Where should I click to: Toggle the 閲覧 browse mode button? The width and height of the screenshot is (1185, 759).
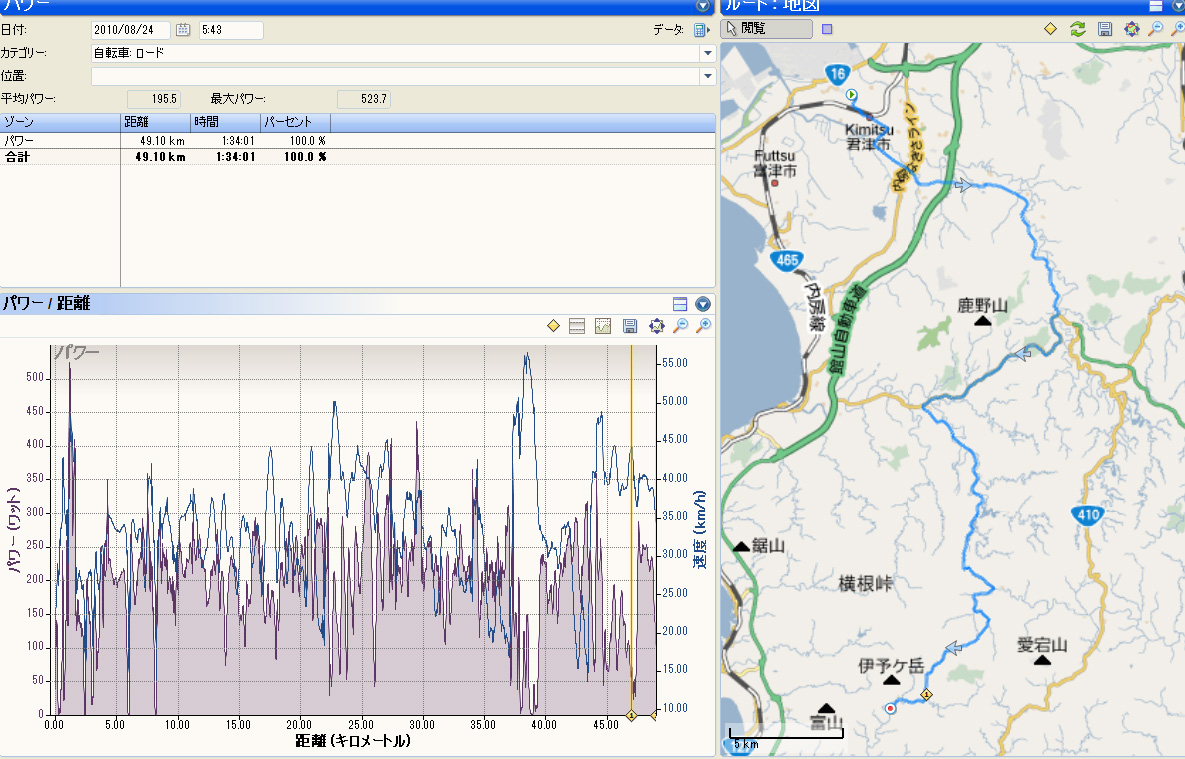767,29
